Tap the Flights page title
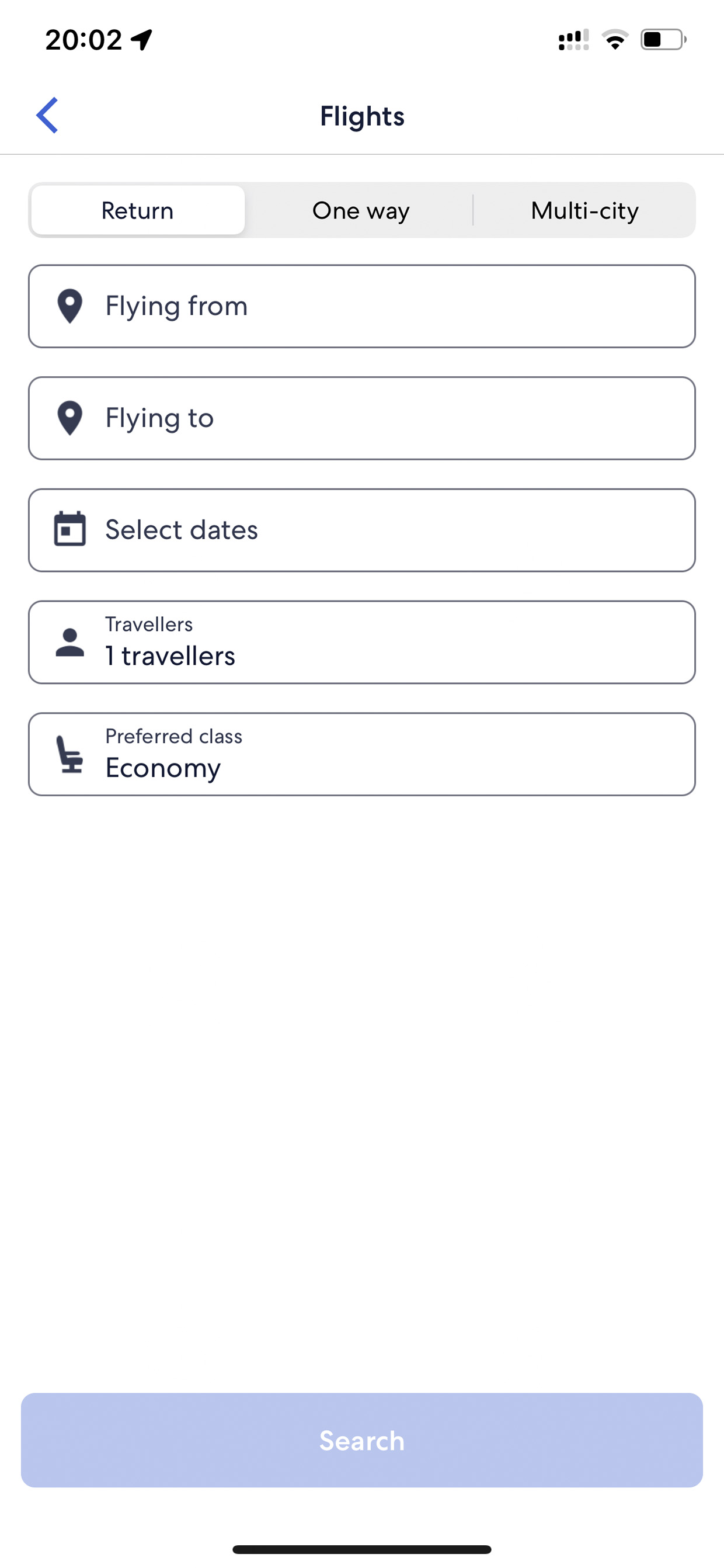This screenshot has height=1568, width=724. [362, 116]
